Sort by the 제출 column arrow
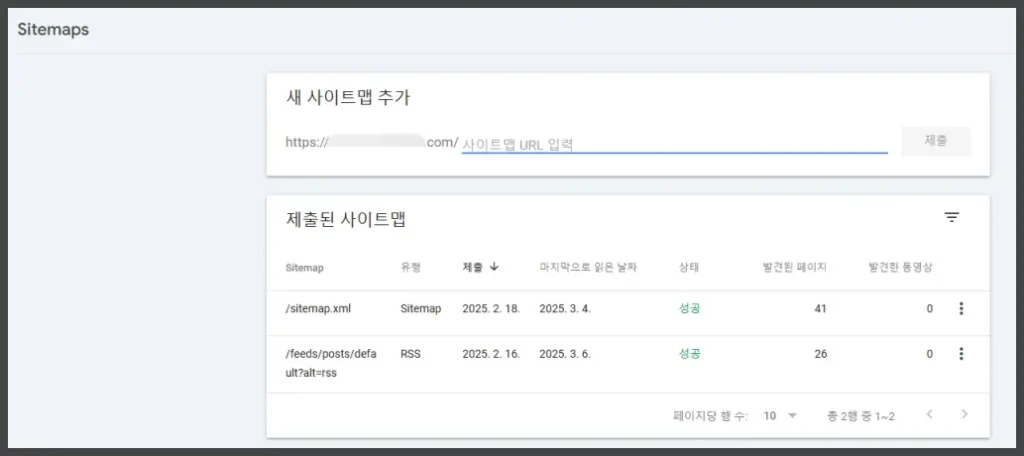 tap(494, 267)
